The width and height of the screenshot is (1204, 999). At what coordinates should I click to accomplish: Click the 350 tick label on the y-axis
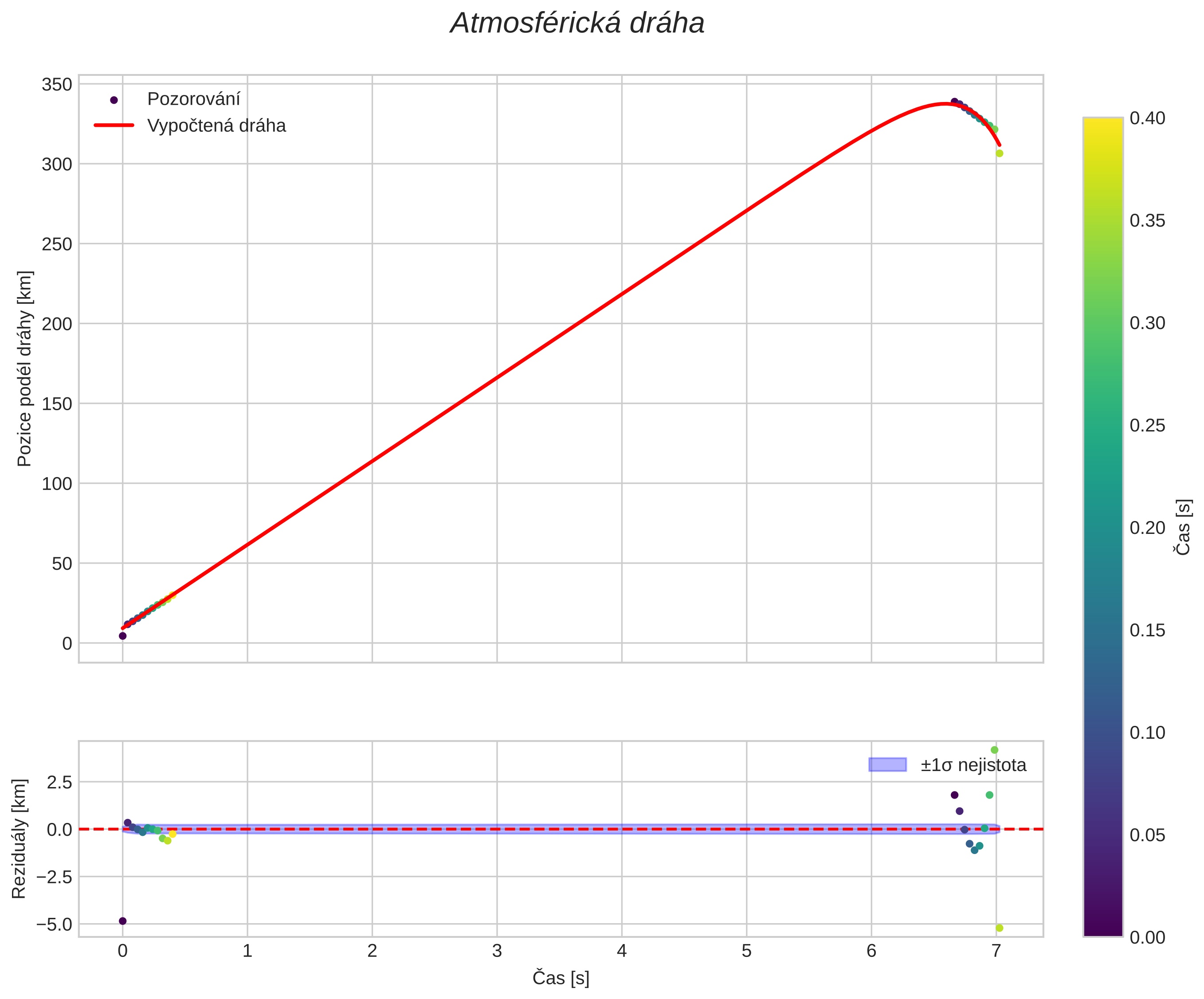point(57,85)
